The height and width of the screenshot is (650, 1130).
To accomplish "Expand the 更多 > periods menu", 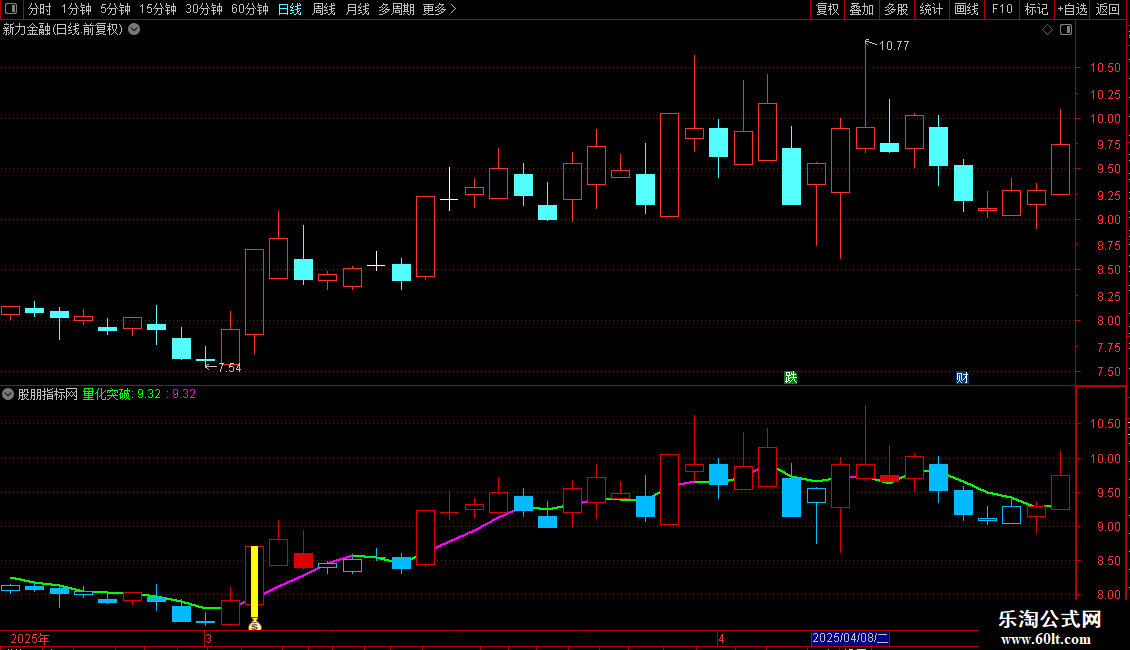I will [x=440, y=9].
